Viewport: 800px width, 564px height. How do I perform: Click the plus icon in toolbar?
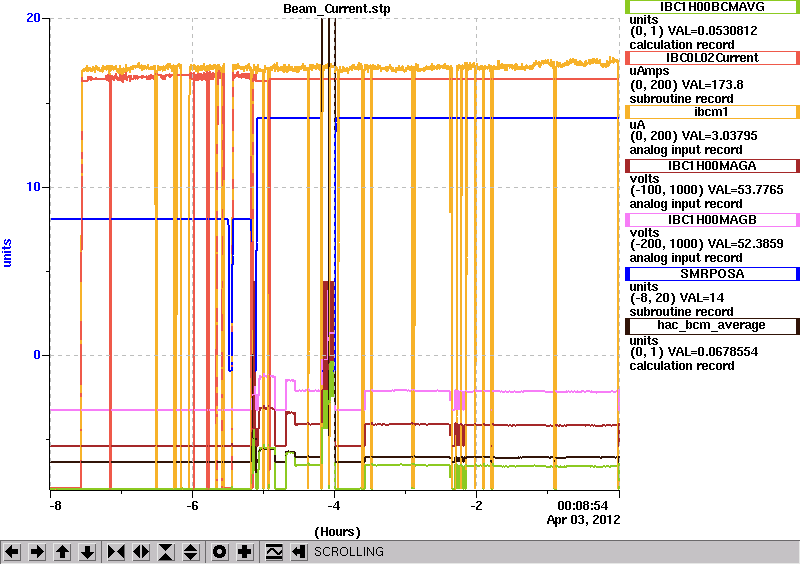tap(245, 552)
